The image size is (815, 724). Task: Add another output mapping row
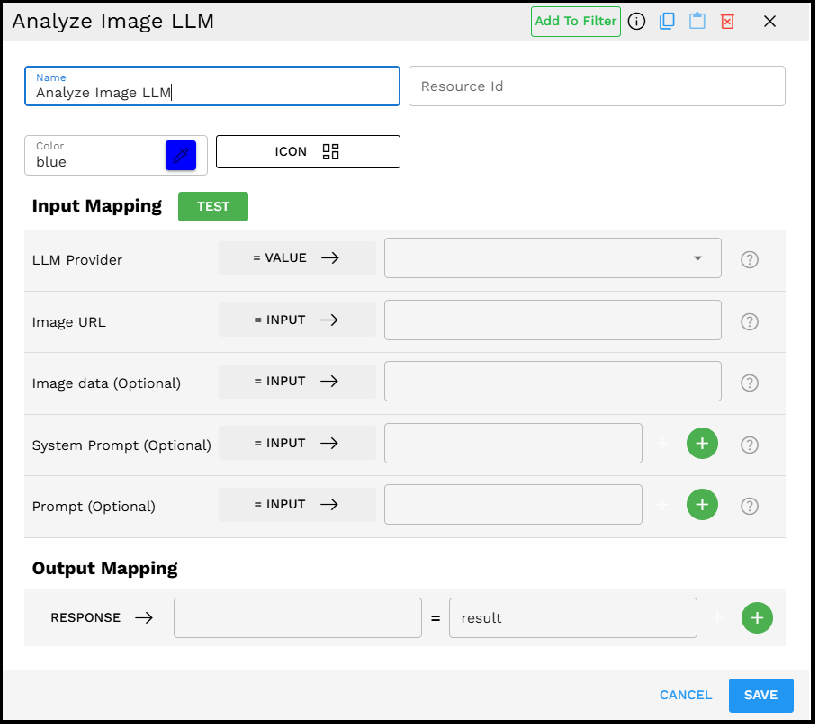tap(757, 618)
